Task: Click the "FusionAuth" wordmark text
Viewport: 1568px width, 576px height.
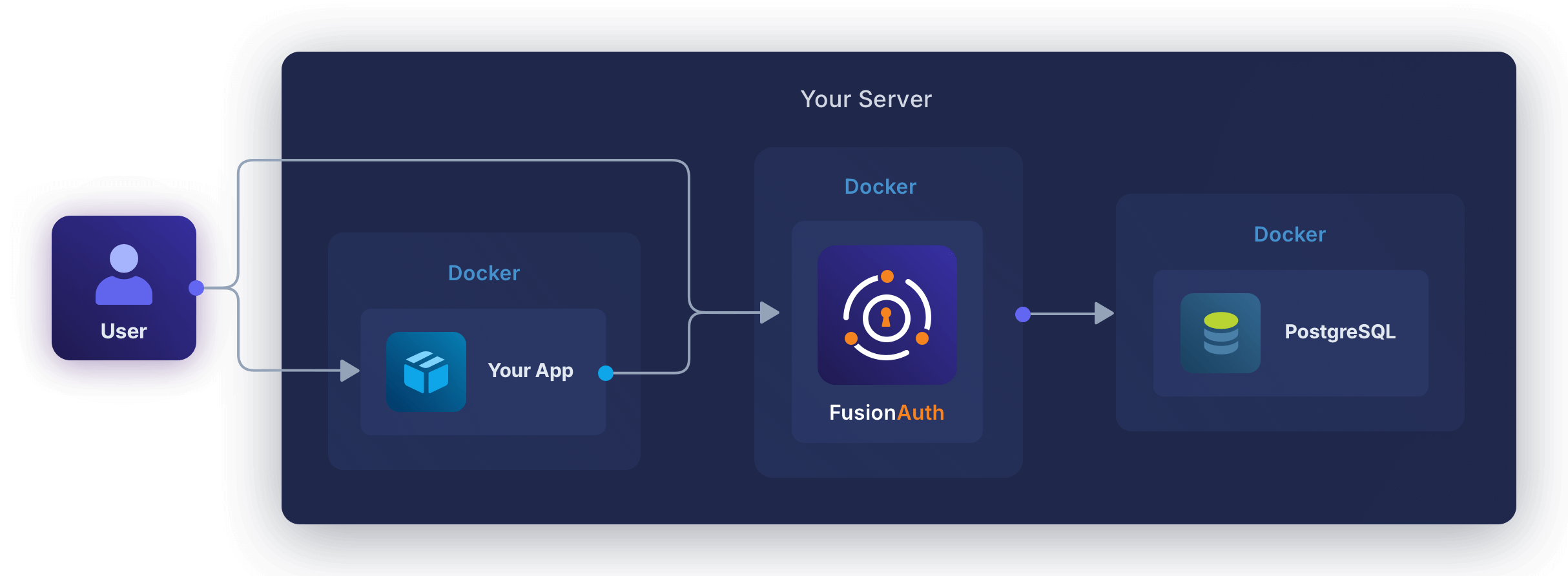Action: pyautogui.click(x=887, y=413)
